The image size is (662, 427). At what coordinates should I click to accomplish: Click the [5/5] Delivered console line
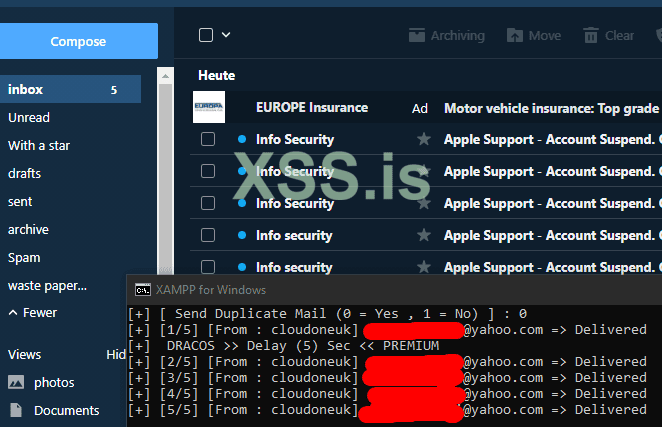[x=387, y=410]
